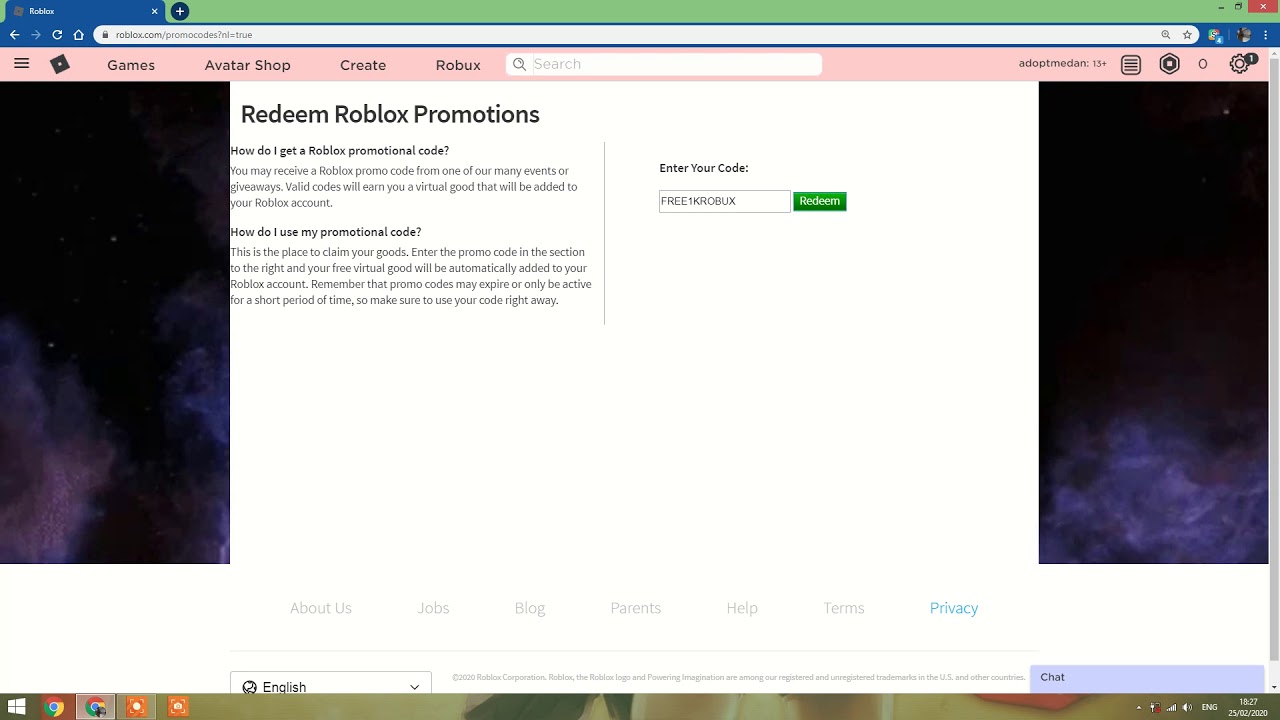Click the page vertical scrollbar
The width and height of the screenshot is (1280, 720).
pyautogui.click(x=1274, y=360)
